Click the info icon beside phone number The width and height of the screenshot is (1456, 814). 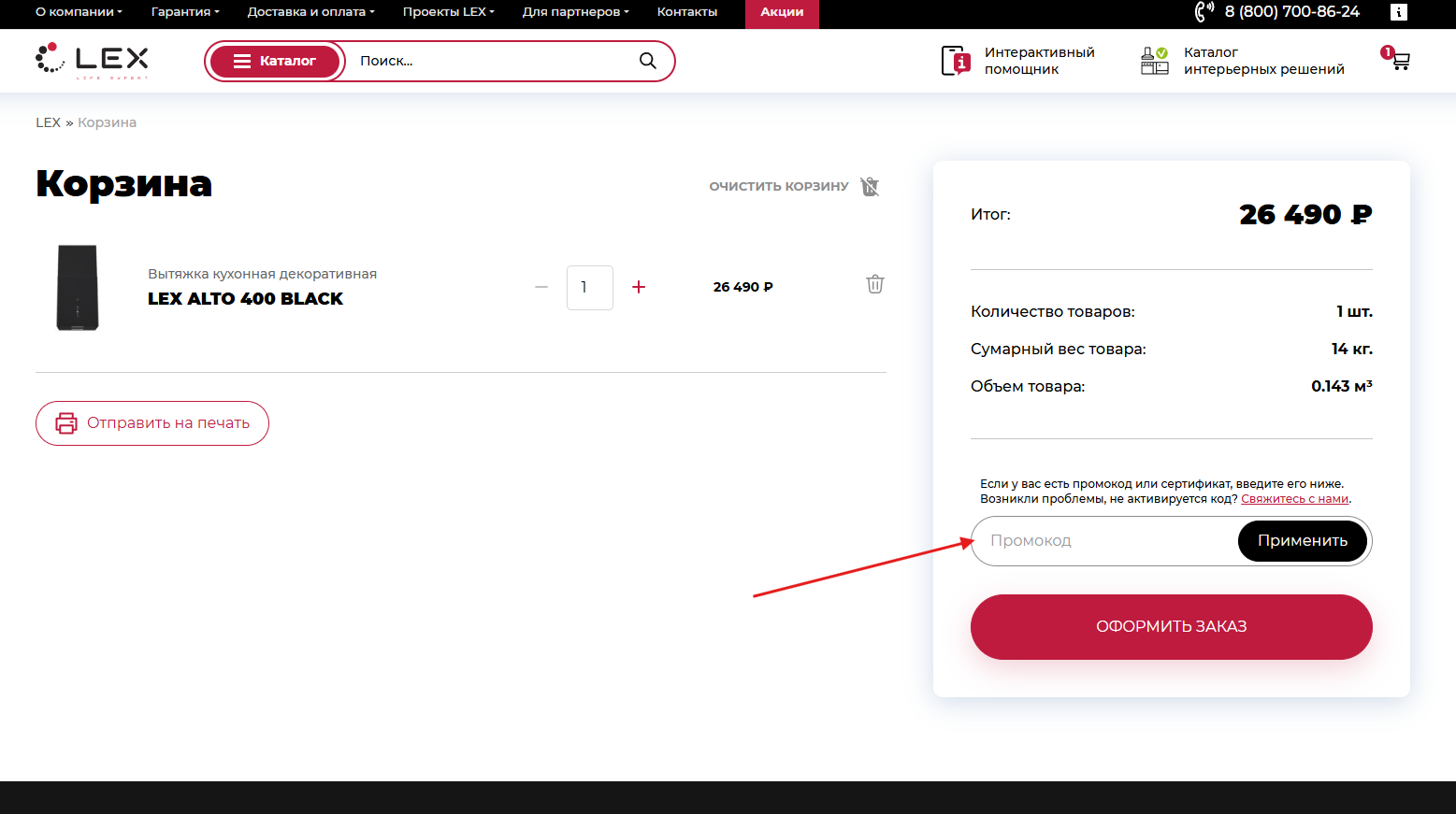click(1399, 12)
